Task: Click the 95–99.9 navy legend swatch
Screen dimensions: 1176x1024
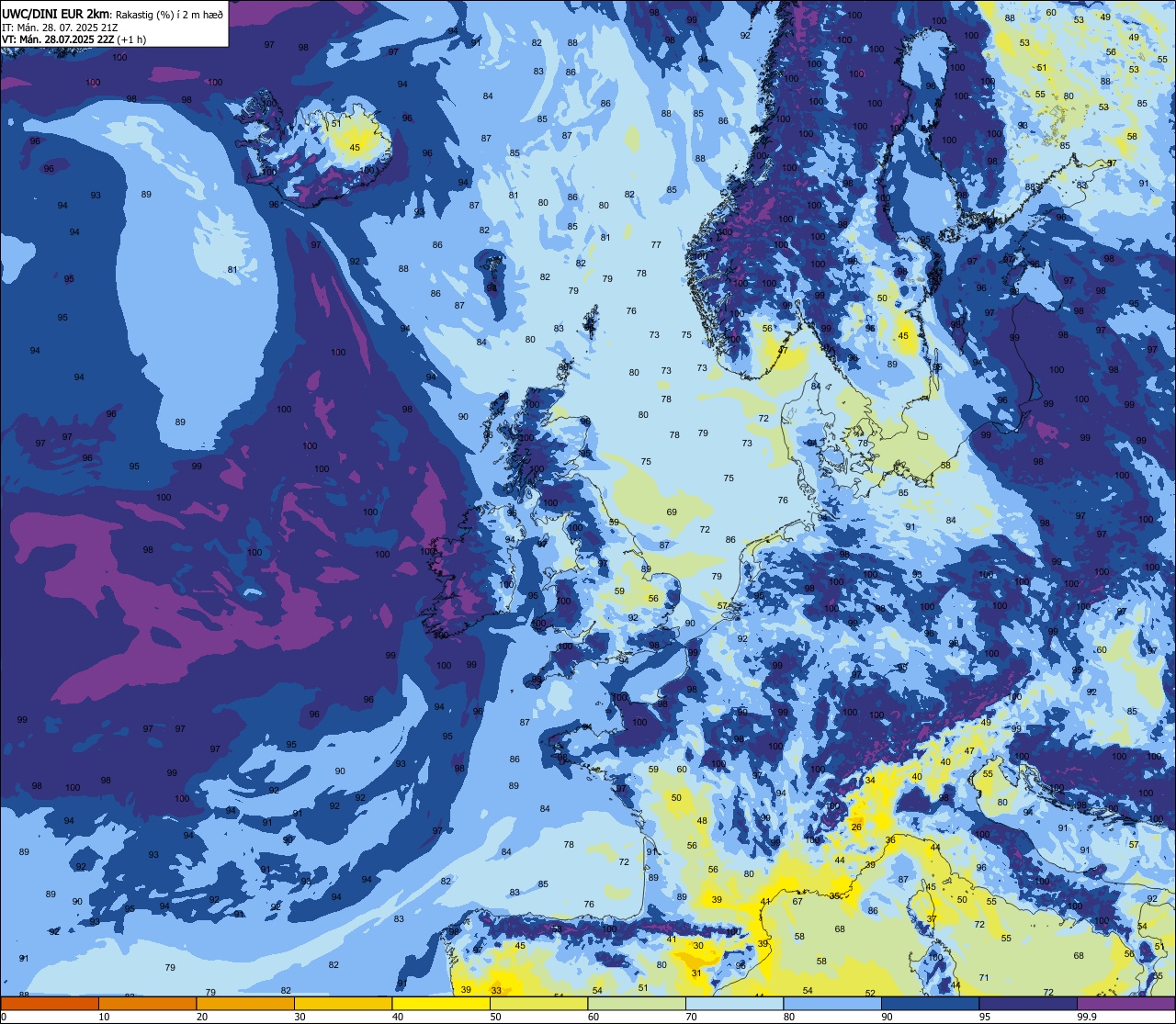Action: pos(1028,1003)
